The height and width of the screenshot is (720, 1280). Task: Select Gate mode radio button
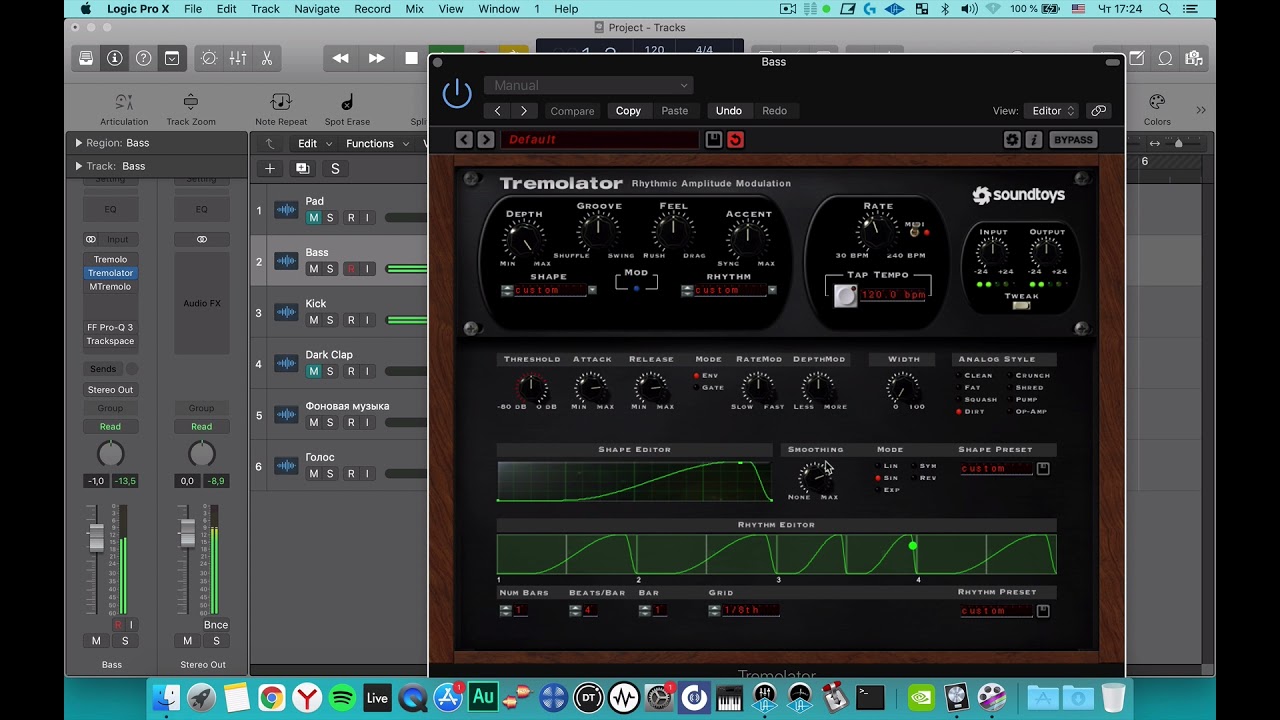[697, 387]
